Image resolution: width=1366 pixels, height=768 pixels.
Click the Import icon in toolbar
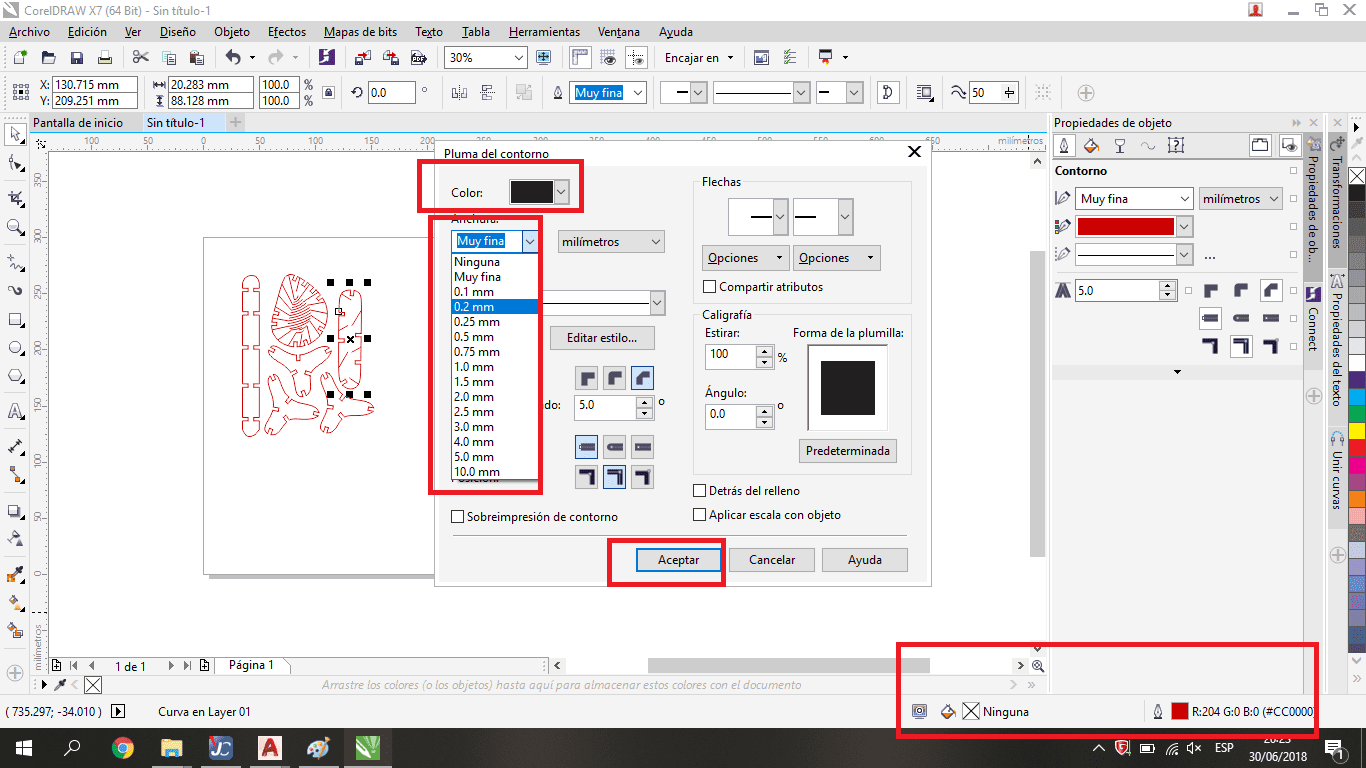pyautogui.click(x=363, y=58)
